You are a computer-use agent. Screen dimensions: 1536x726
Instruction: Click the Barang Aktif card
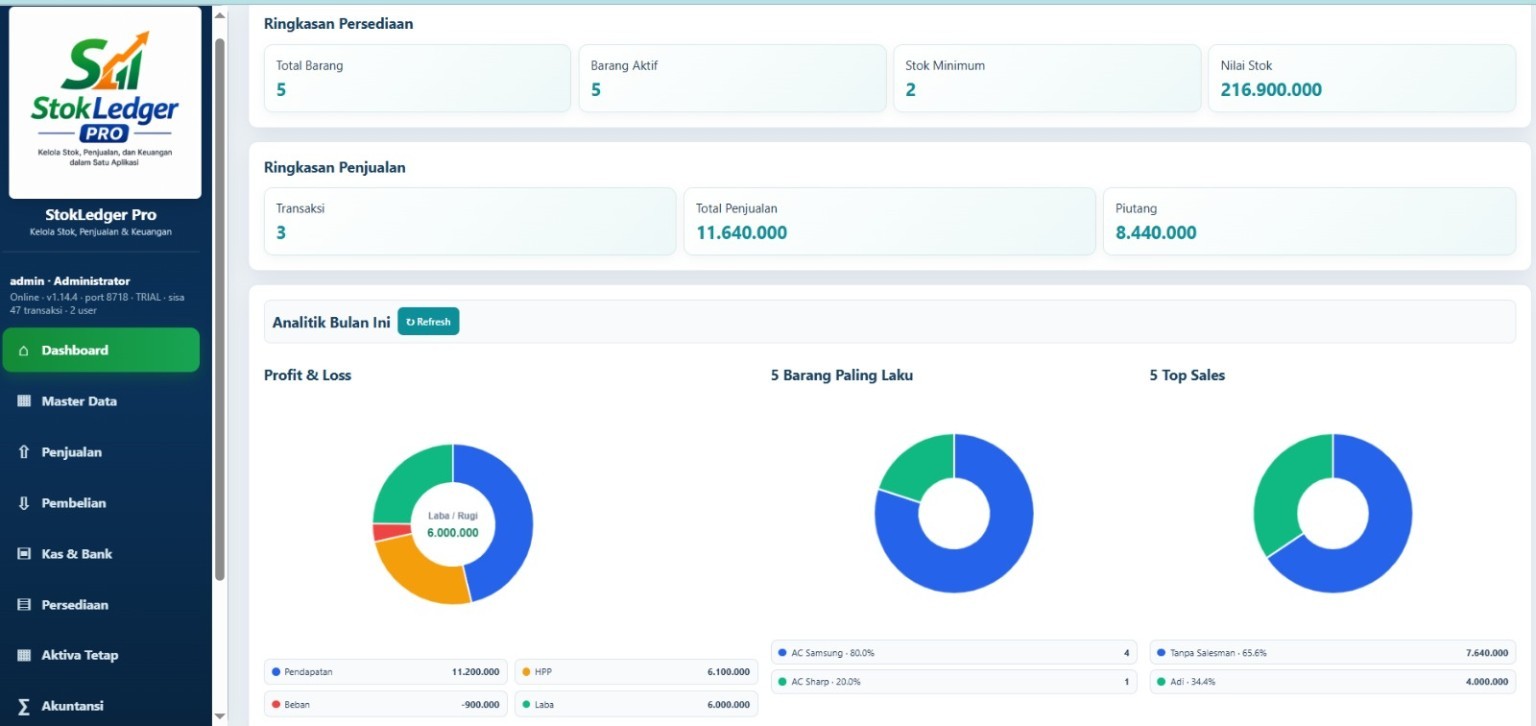click(x=732, y=78)
